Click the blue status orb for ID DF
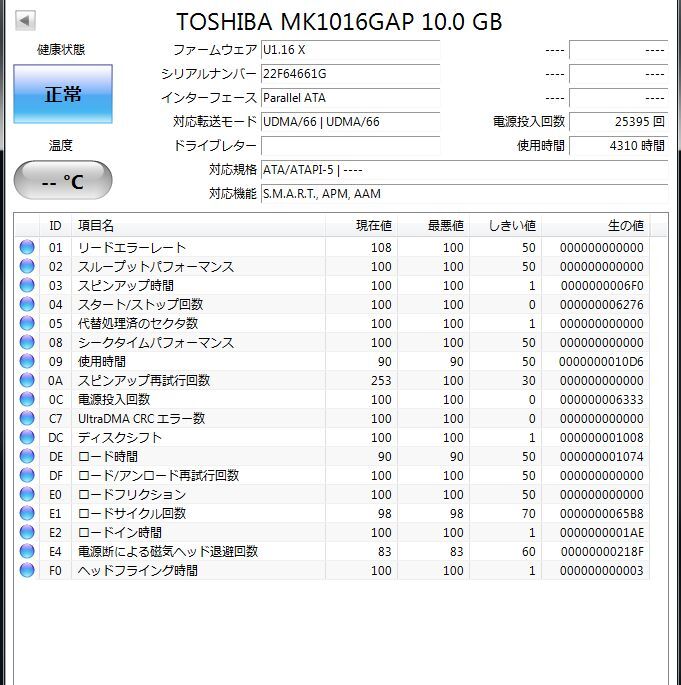The width and height of the screenshot is (681, 685). click(x=27, y=475)
